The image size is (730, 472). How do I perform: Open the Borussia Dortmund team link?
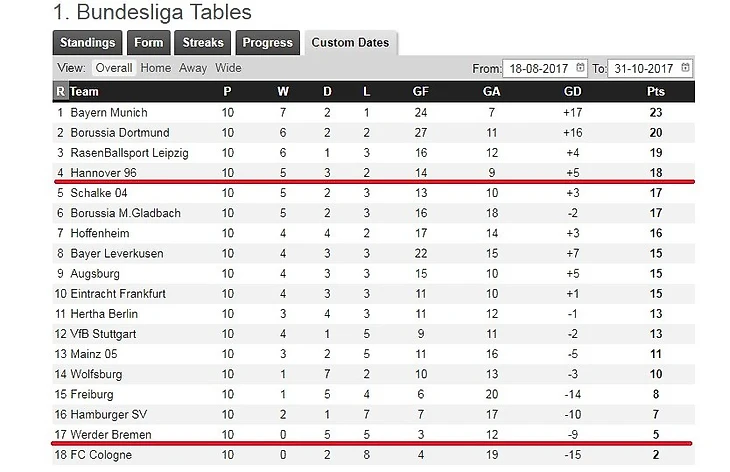click(120, 133)
